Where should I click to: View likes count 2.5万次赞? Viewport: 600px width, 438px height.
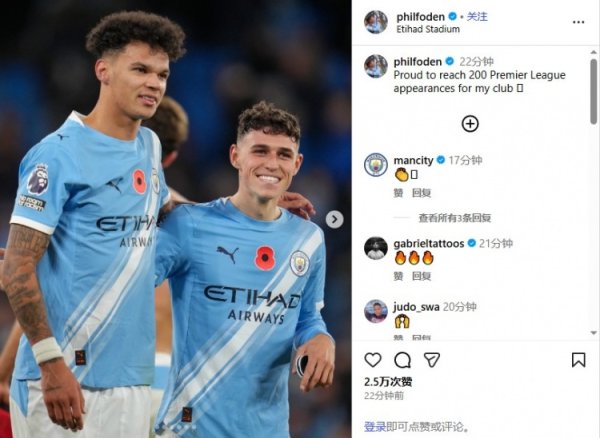pos(388,382)
